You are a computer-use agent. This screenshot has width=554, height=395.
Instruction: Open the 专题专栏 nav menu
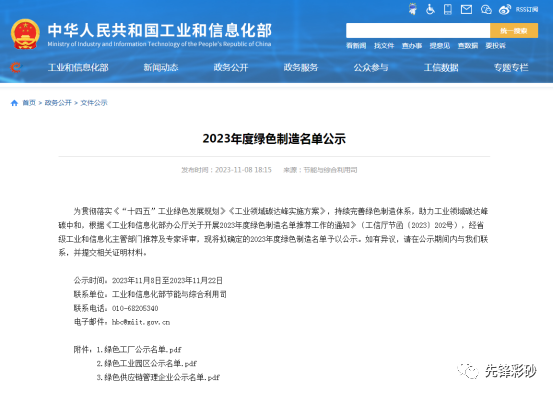(511, 67)
